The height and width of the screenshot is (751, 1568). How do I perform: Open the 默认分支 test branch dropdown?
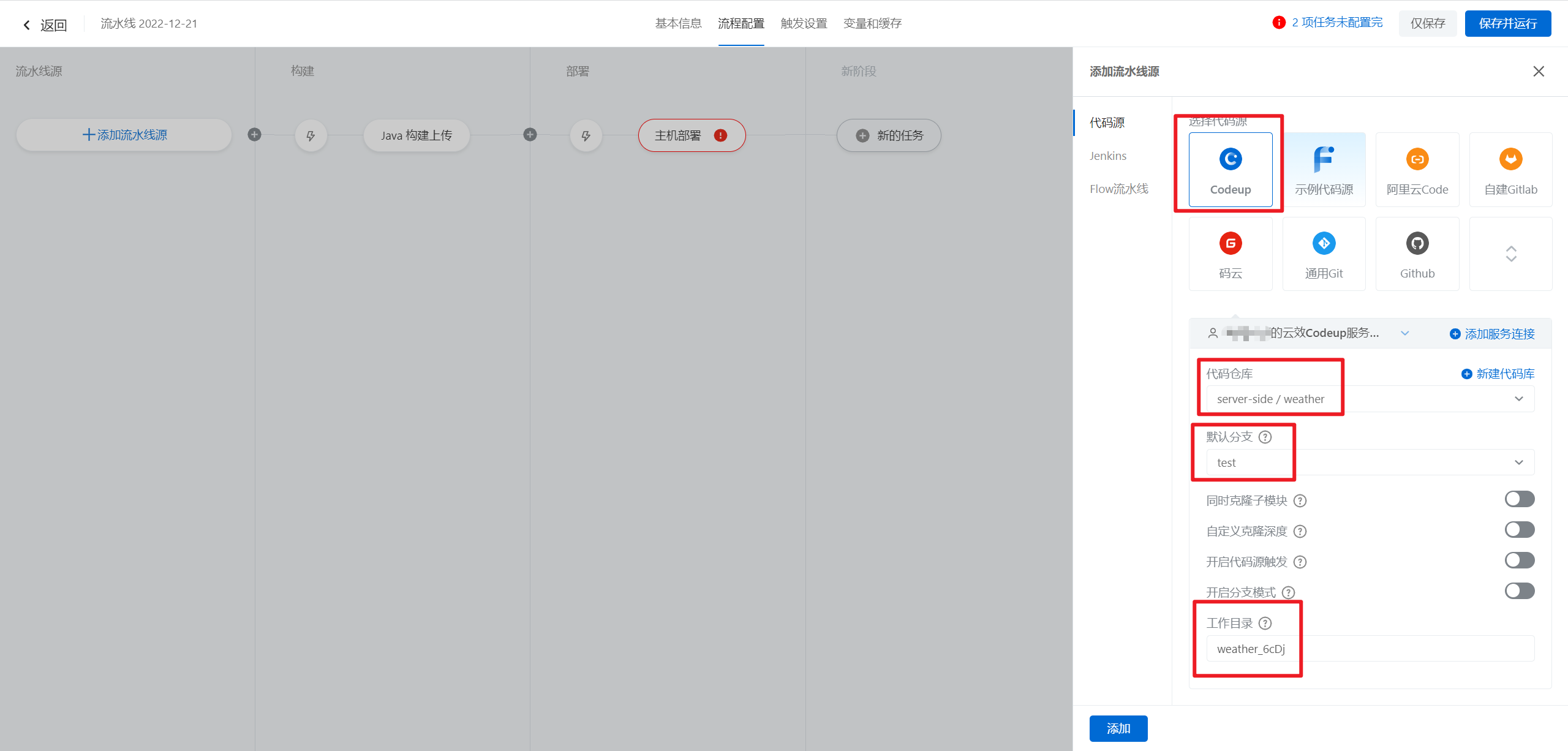tap(1370, 462)
